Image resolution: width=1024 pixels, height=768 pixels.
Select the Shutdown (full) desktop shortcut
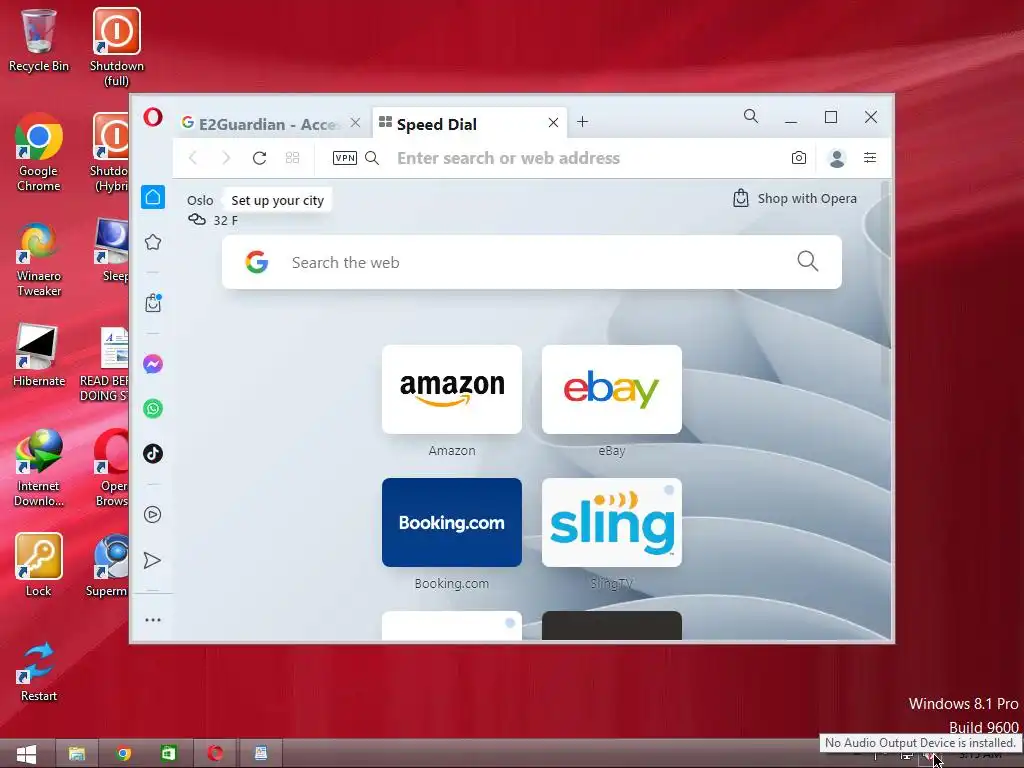coord(117,47)
